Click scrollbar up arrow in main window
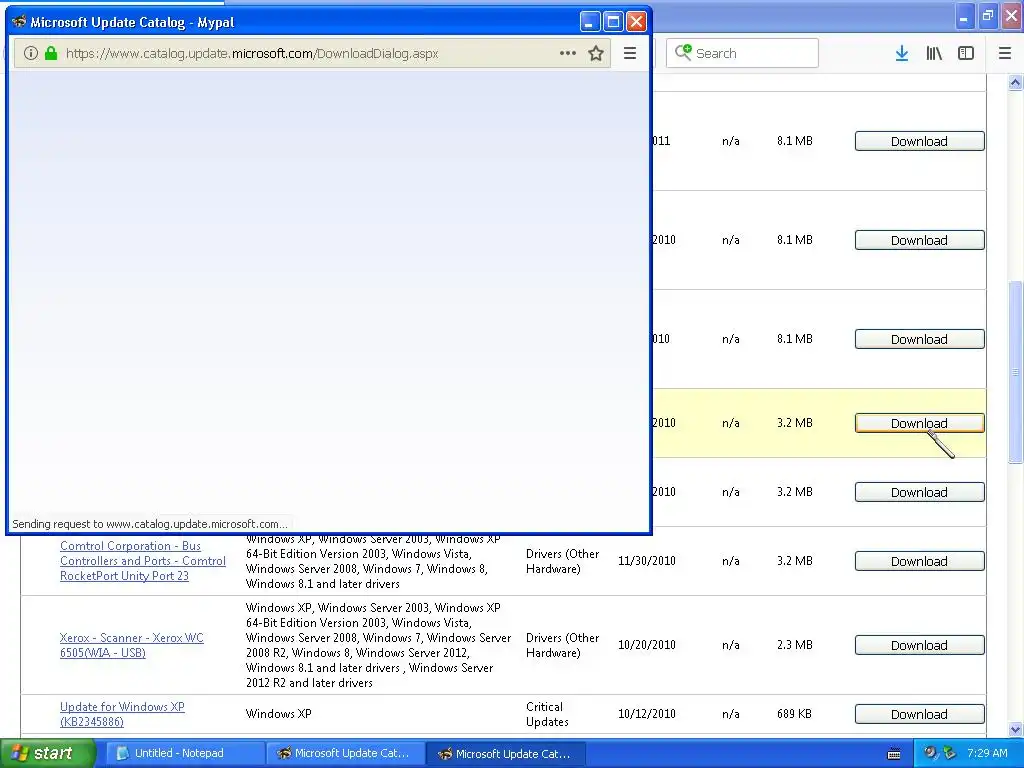The width and height of the screenshot is (1024, 768). [x=1015, y=82]
